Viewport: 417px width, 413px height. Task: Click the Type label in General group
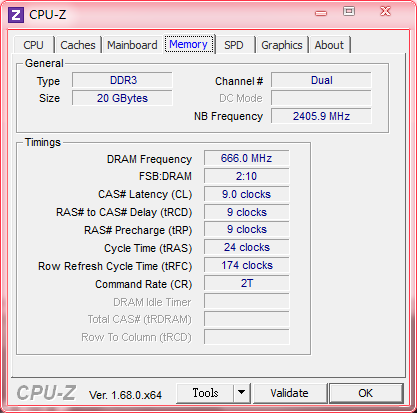[48, 81]
